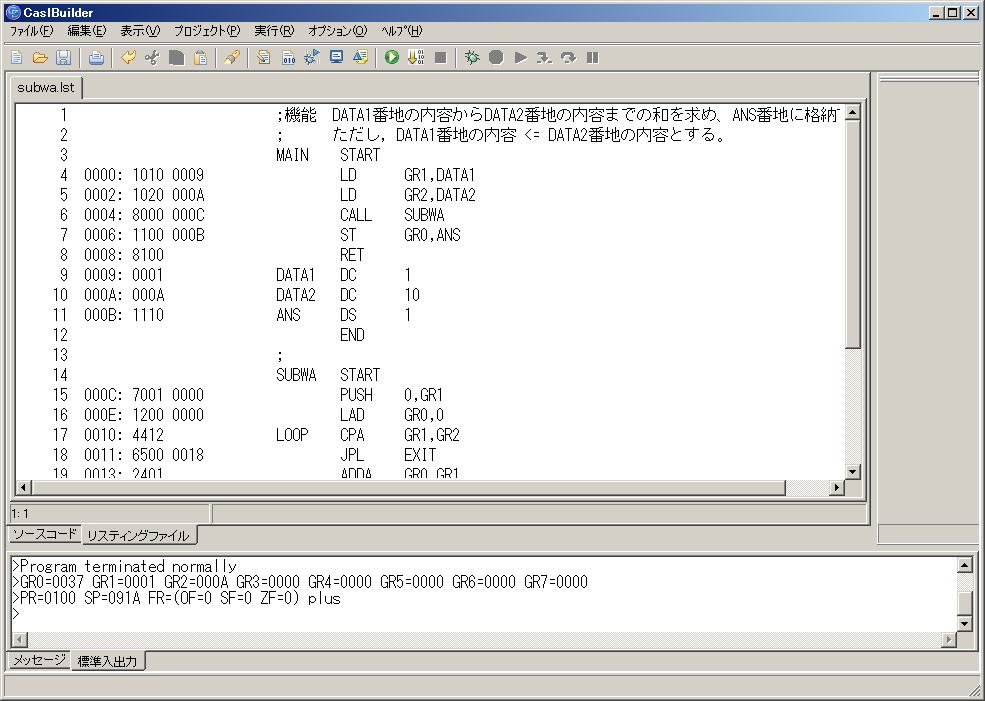Image resolution: width=985 pixels, height=701 pixels.
Task: Open the プロジェクト(P) menu
Action: [207, 31]
